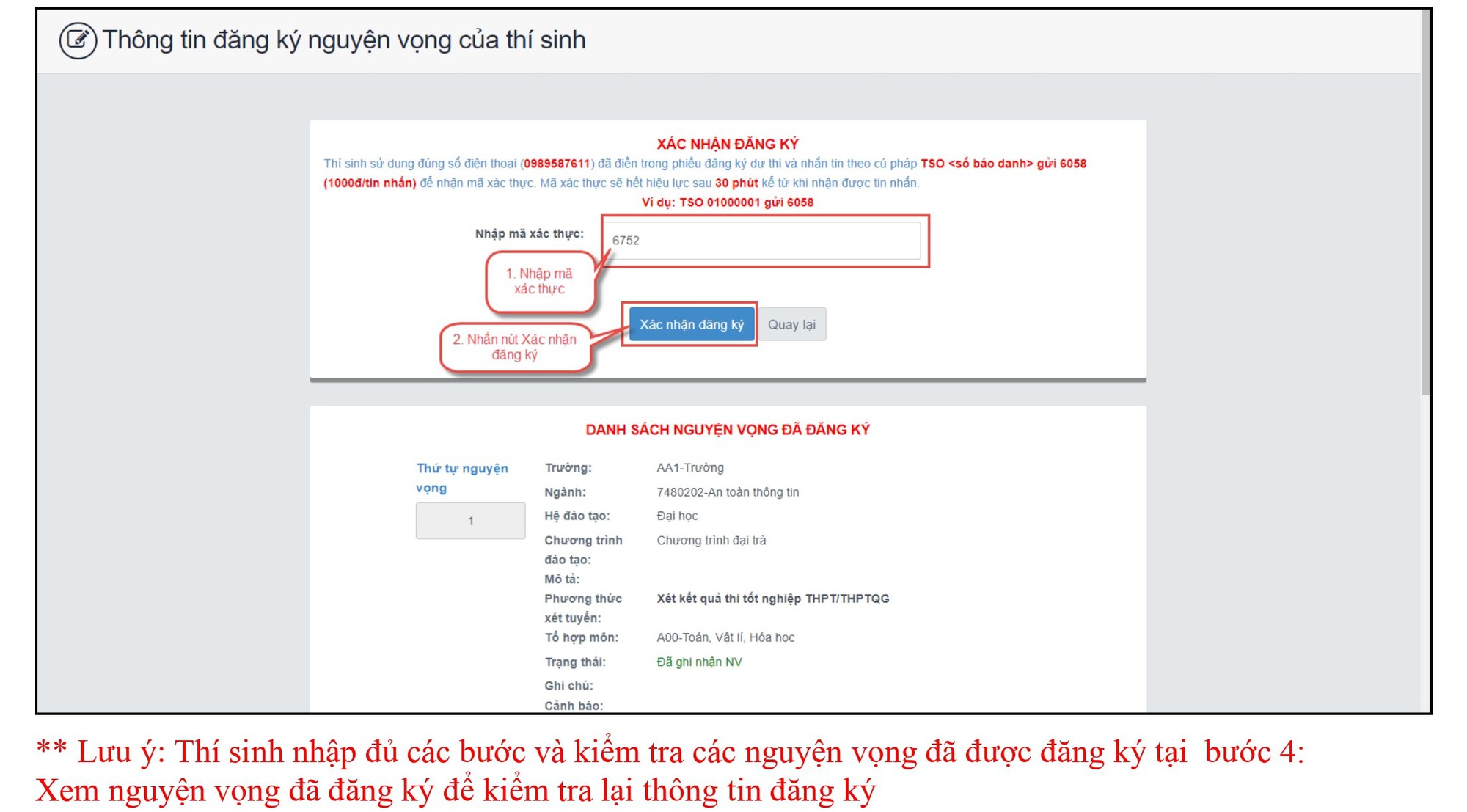Click the edit pencil icon in header
This screenshot has height=812, width=1467.
pyautogui.click(x=78, y=40)
